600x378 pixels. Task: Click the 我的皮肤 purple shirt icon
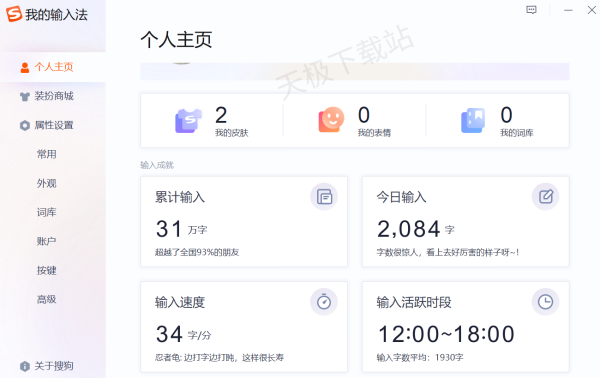pos(188,121)
